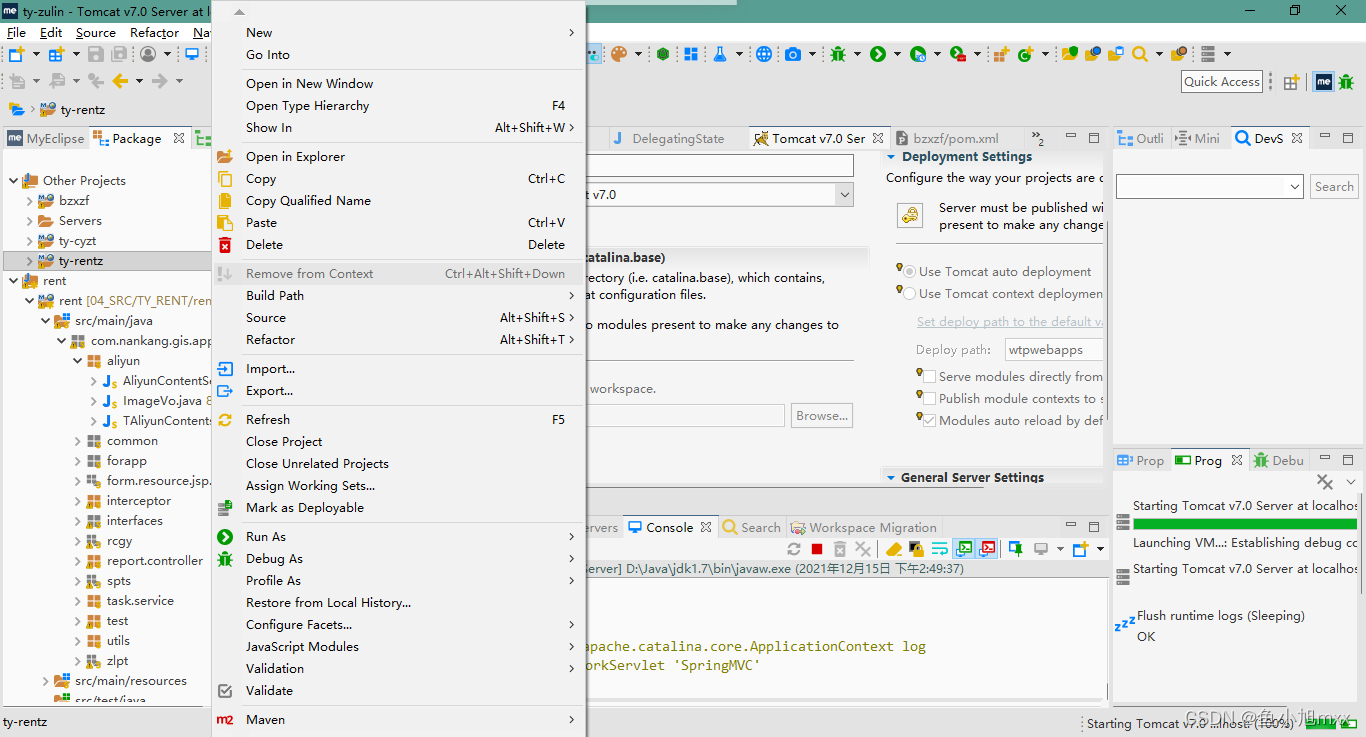The height and width of the screenshot is (737, 1366).
Task: Check Publish module contexts checkbox
Action: tap(929, 398)
